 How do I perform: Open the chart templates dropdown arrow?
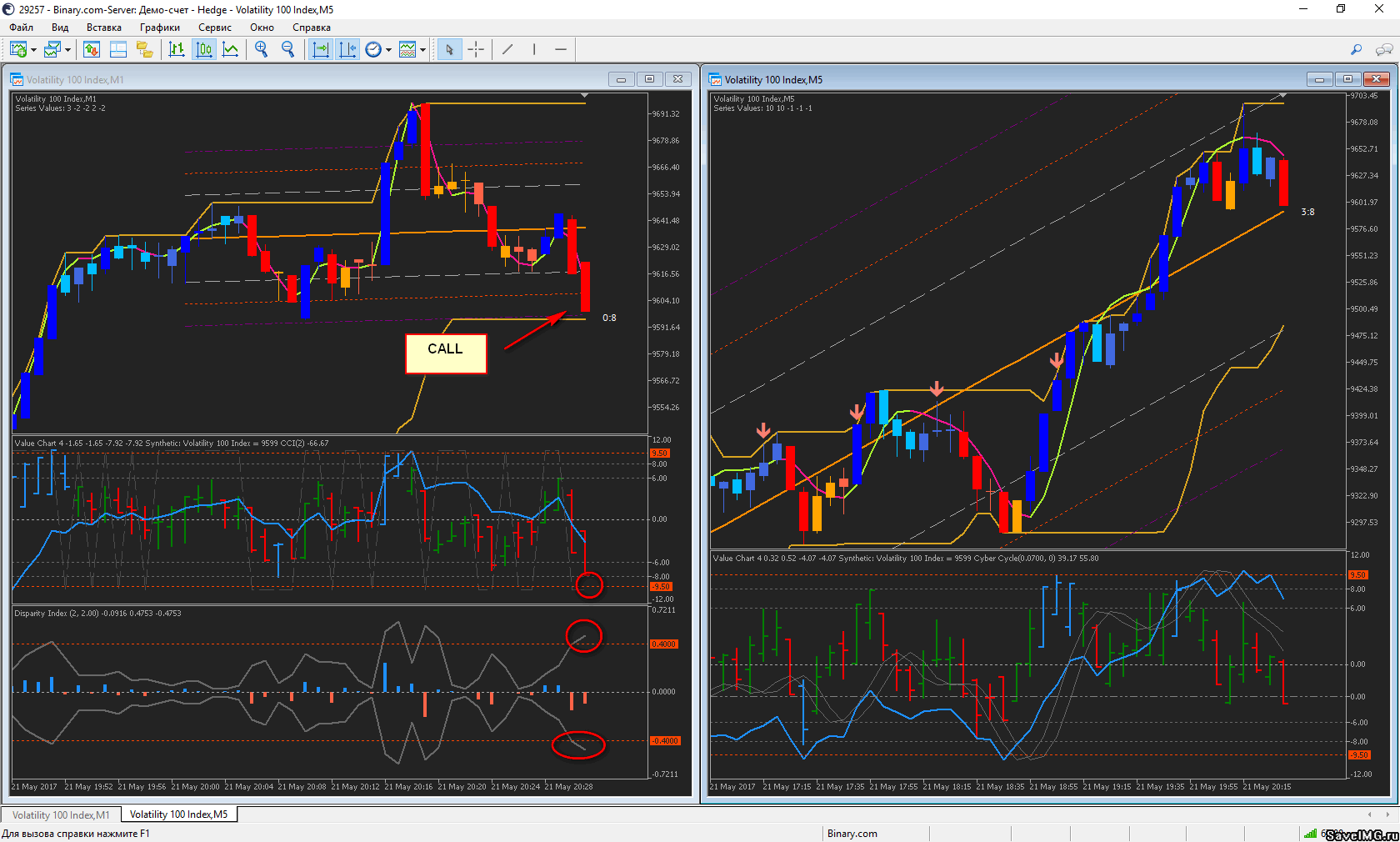click(x=423, y=50)
